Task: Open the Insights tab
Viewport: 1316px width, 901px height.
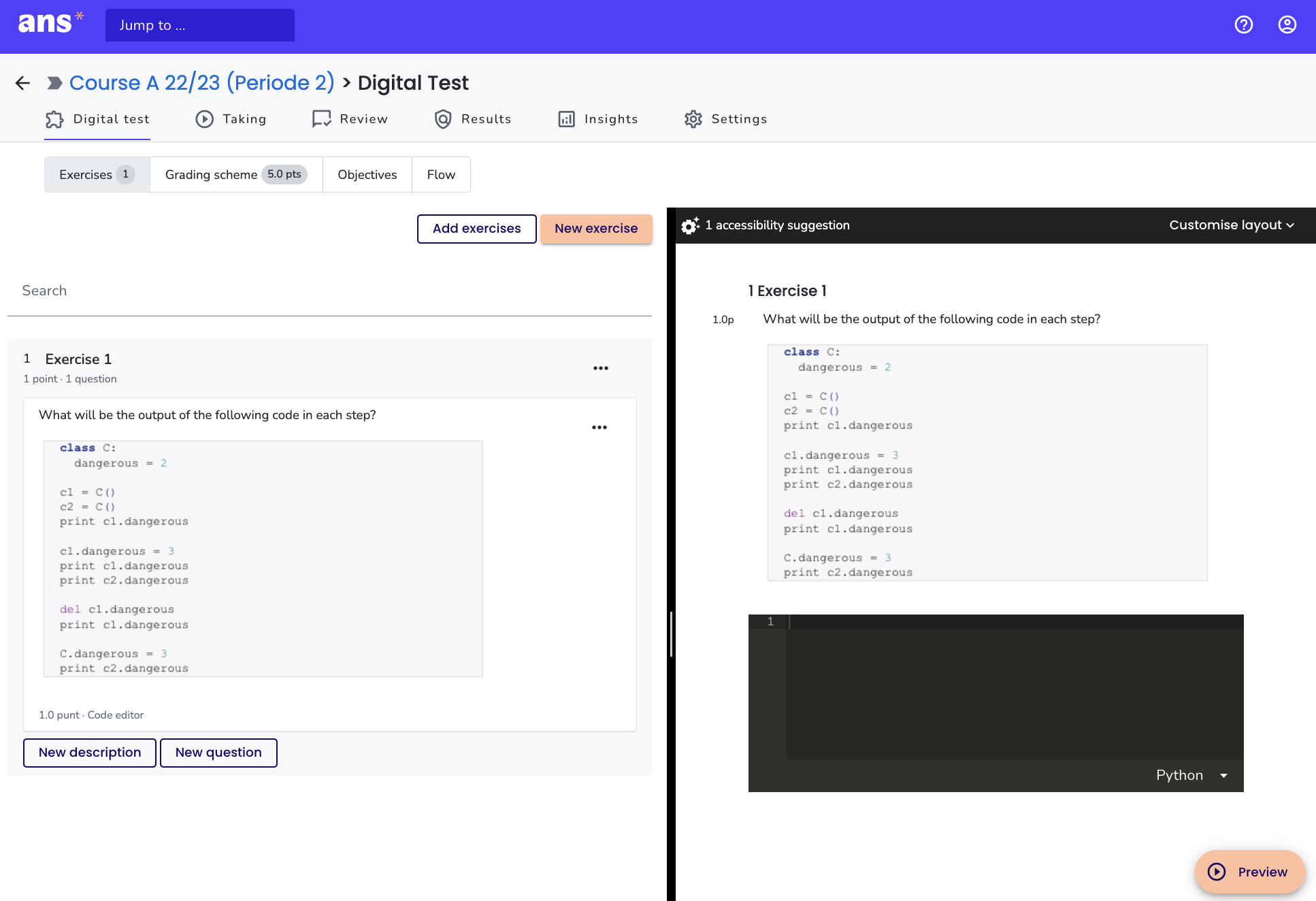Action: (598, 119)
